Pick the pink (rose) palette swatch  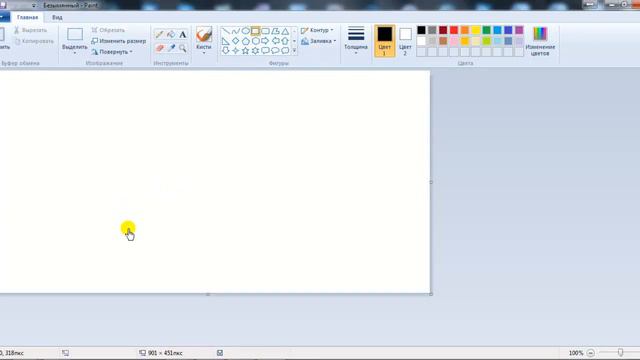(454, 41)
